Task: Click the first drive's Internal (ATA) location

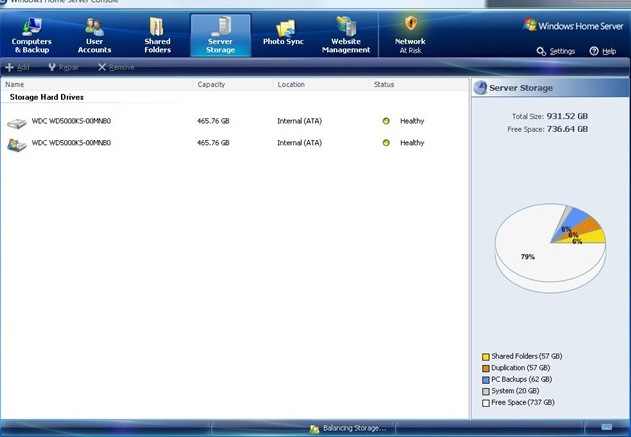Action: pos(299,121)
